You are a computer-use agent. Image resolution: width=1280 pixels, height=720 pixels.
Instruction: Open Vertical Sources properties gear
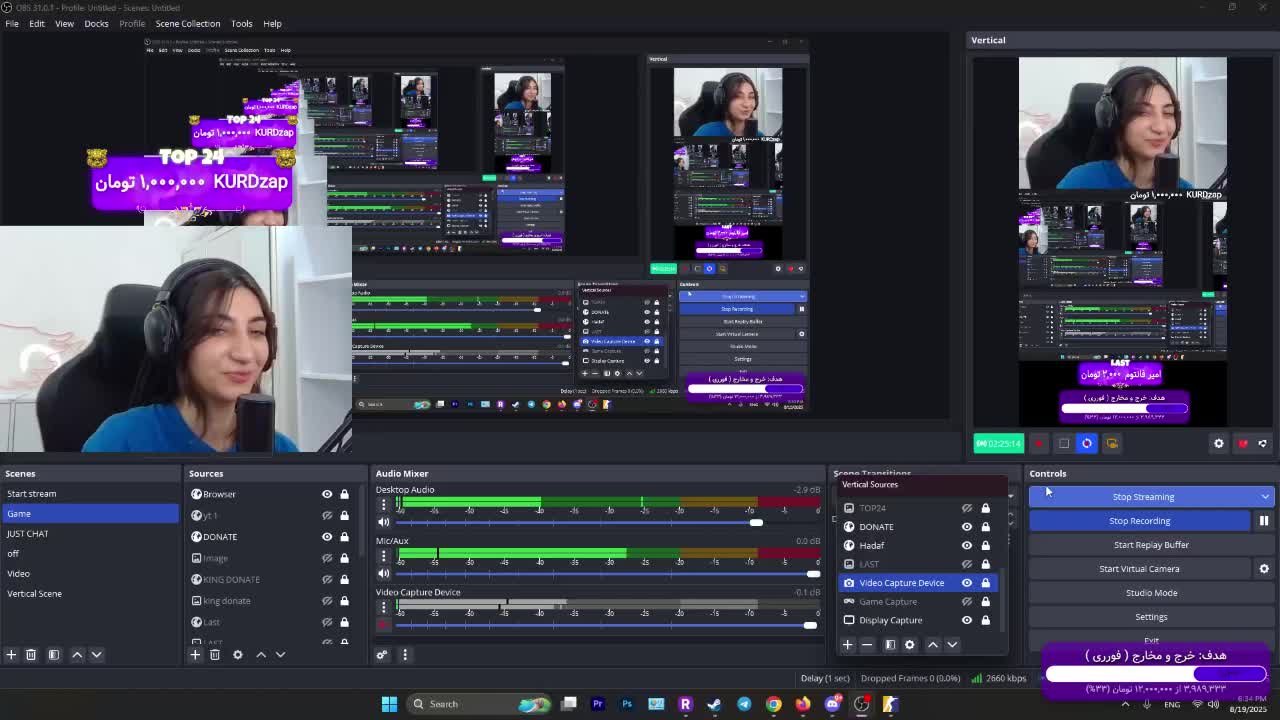910,645
